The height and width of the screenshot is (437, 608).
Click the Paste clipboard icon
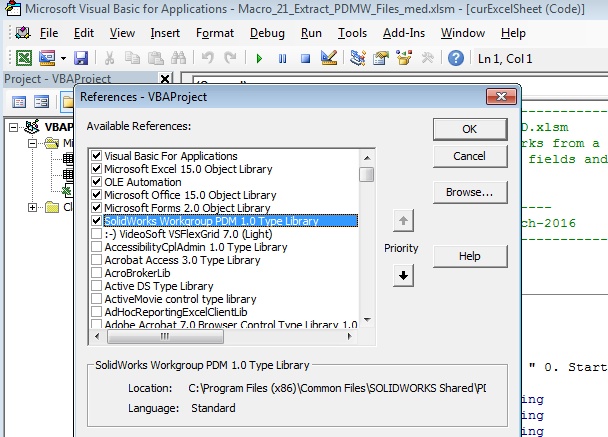tap(155, 59)
